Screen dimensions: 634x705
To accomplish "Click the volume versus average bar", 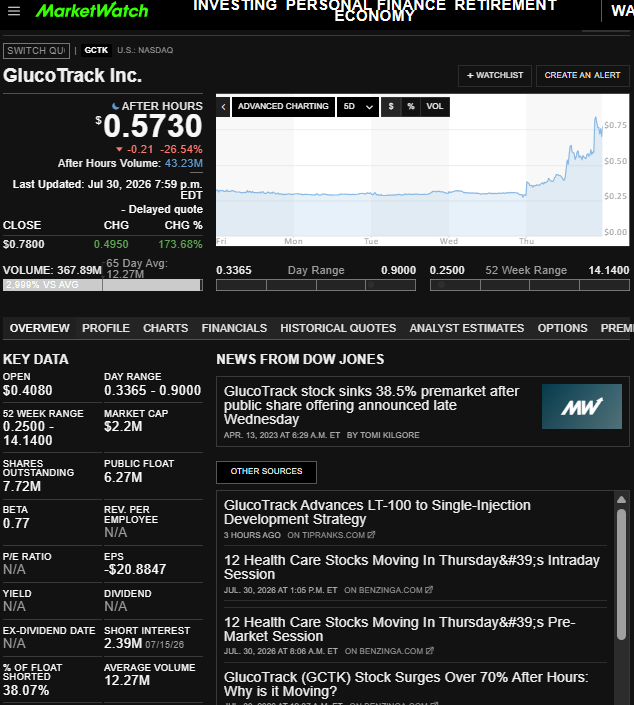I will pyautogui.click(x=103, y=285).
